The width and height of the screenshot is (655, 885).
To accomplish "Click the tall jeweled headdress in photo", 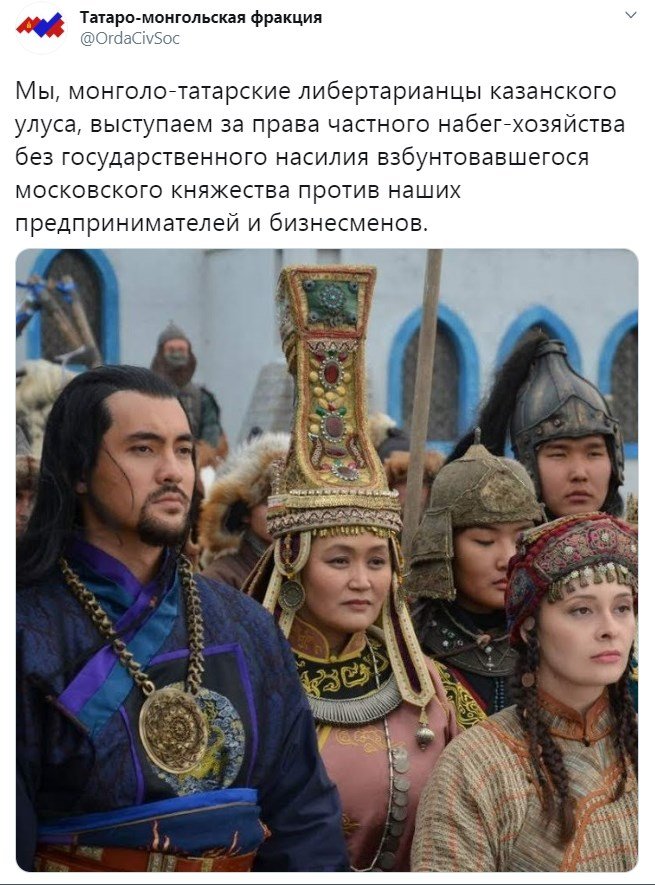I will (330, 395).
